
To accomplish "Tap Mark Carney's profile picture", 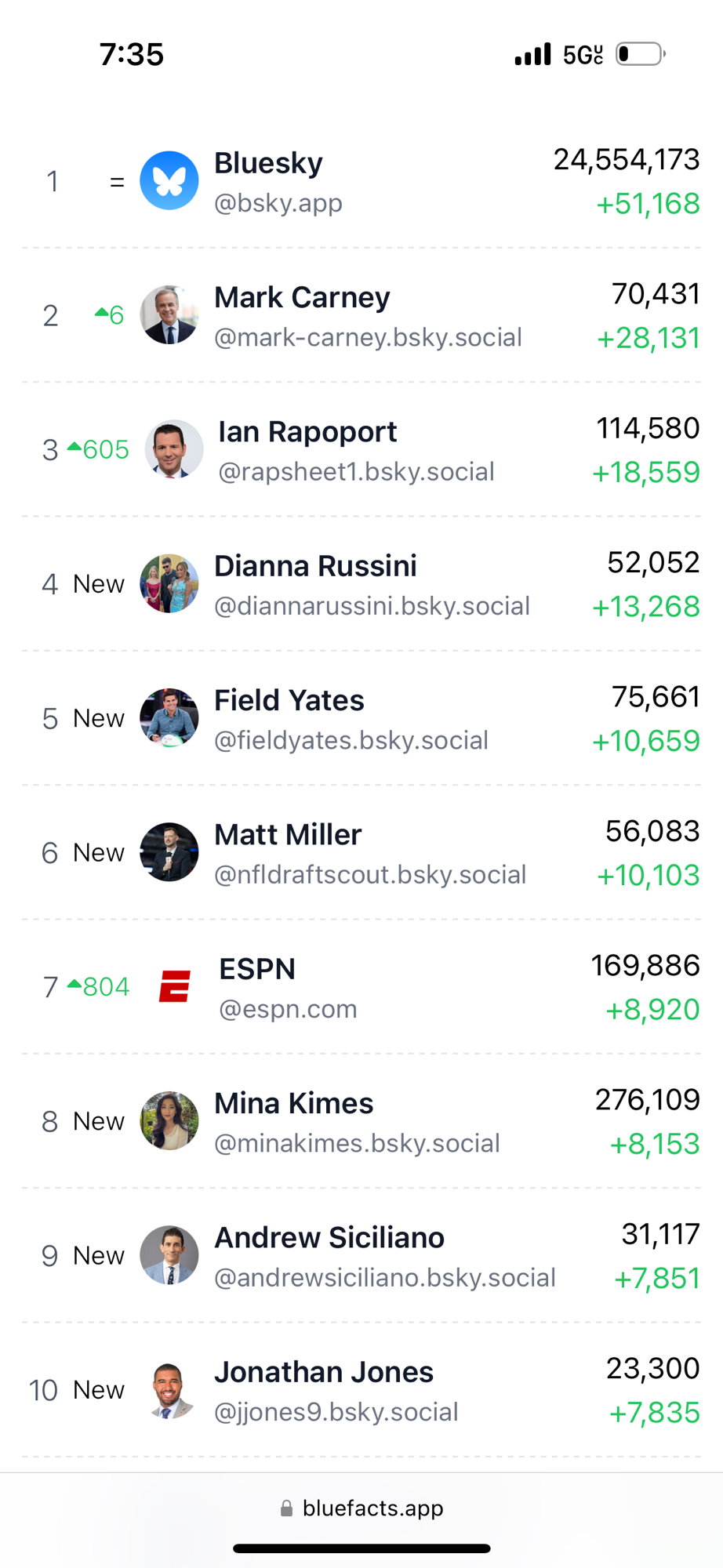I will (x=169, y=315).
